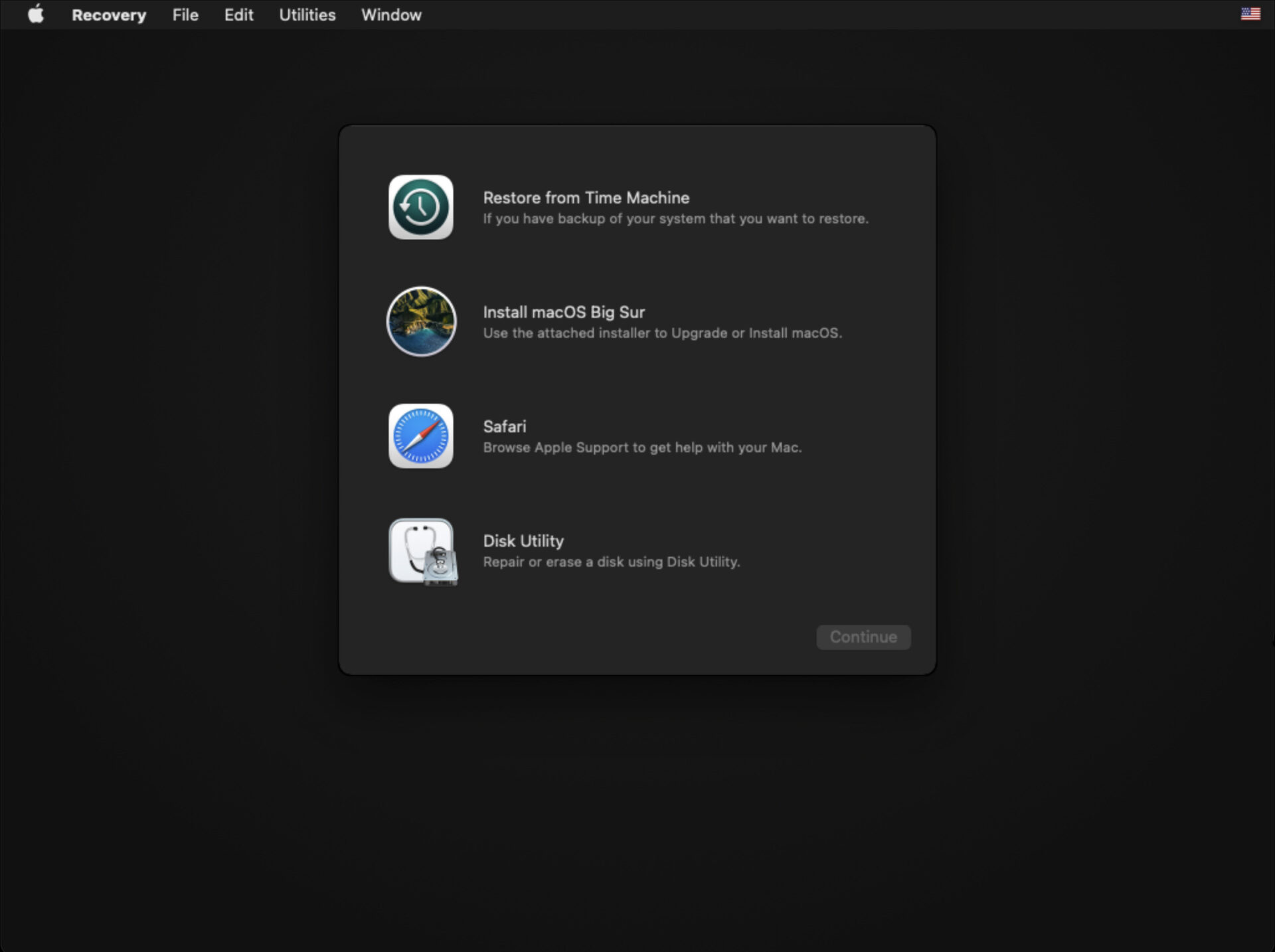This screenshot has height=952, width=1275.
Task: Click the Safari compass icon
Action: pyautogui.click(x=420, y=436)
